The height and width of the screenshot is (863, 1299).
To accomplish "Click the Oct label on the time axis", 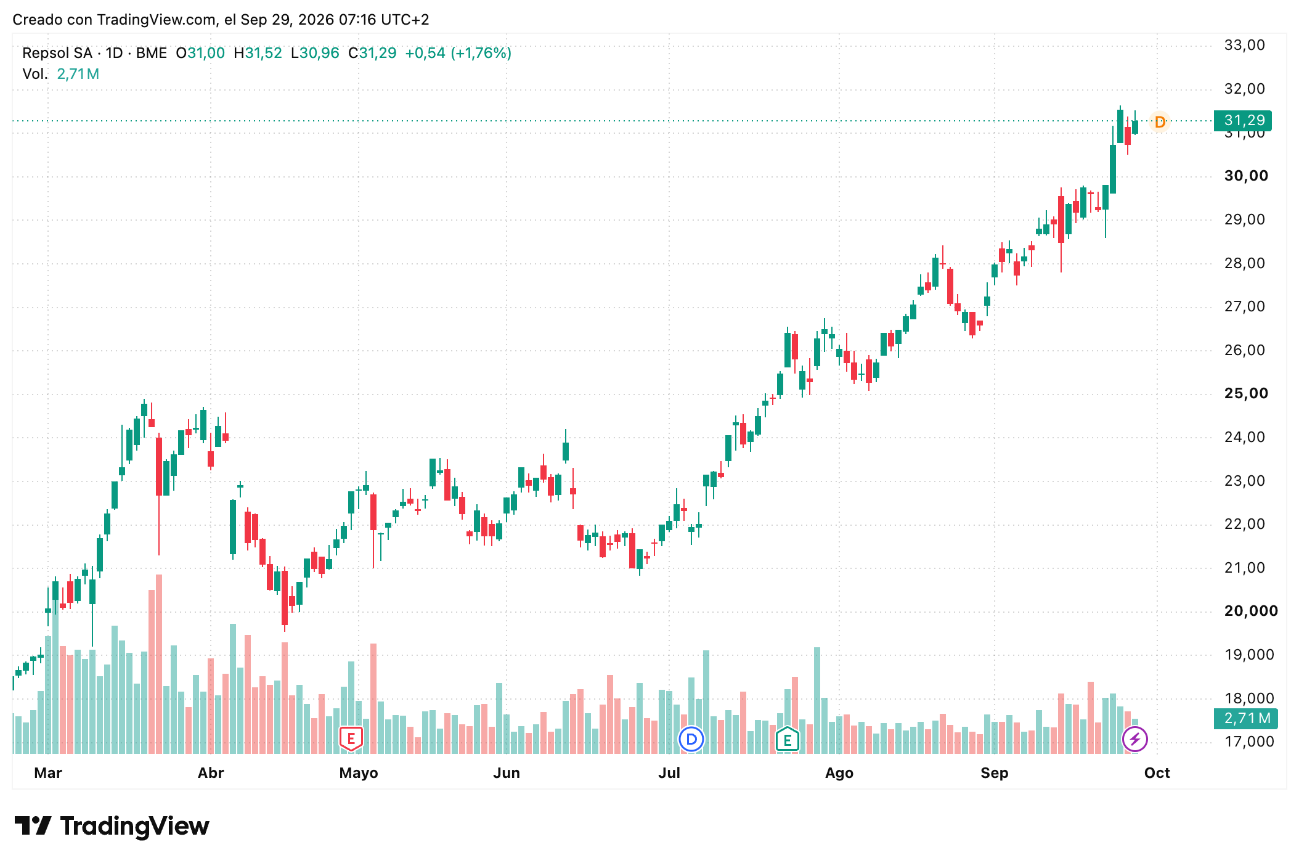I will [1157, 773].
